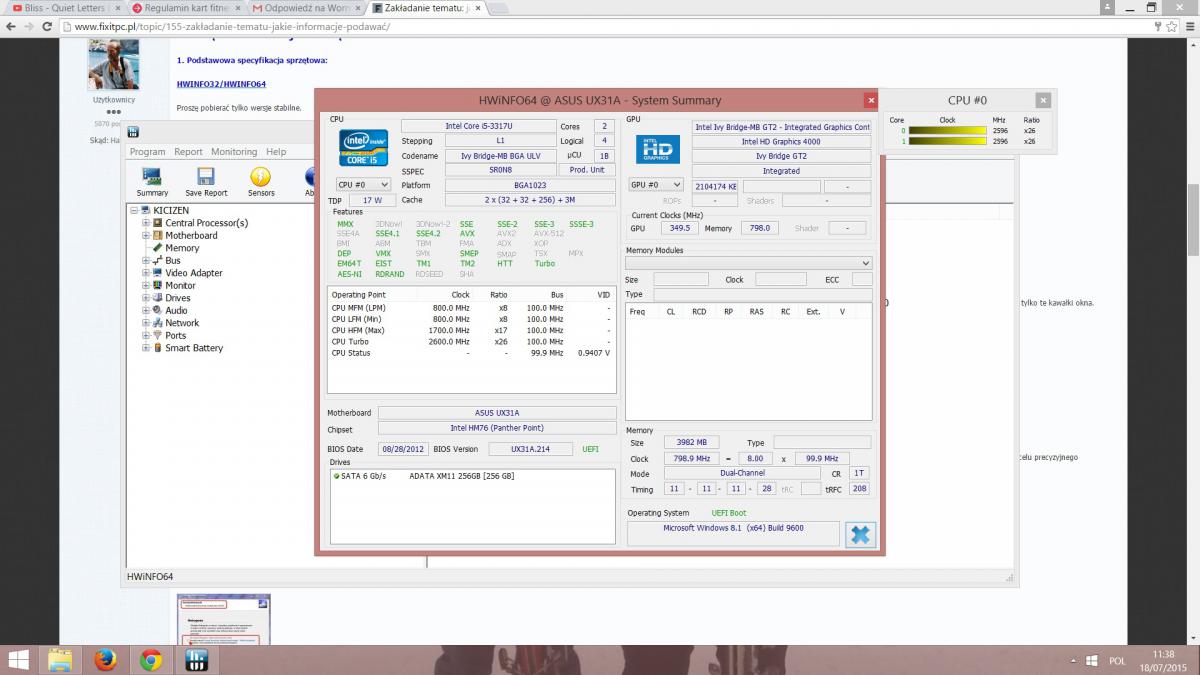Viewport: 1200px width, 675px height.
Task: Go back in Chrome browser
Action: (10, 26)
